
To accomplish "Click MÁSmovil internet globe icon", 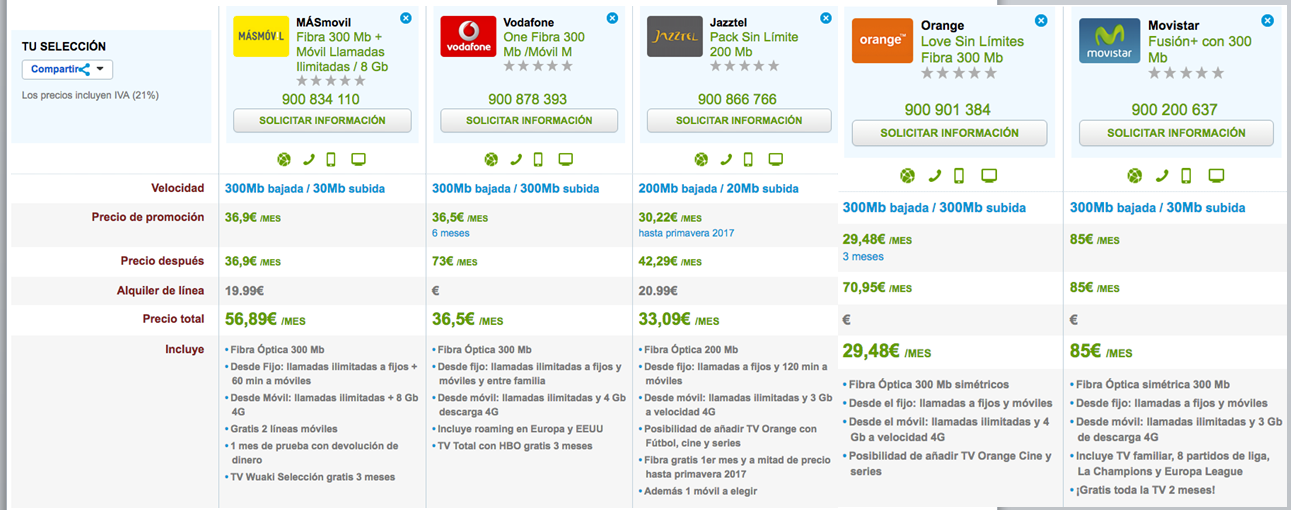I will pyautogui.click(x=284, y=159).
